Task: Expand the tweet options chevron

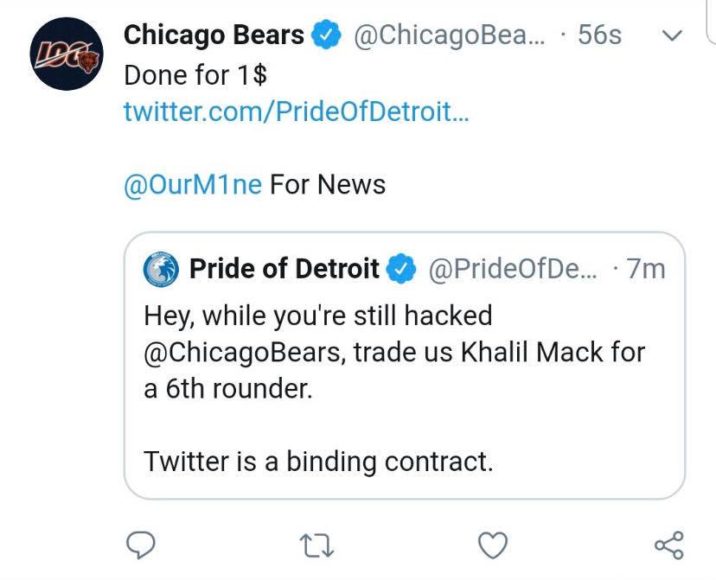Action: [673, 35]
